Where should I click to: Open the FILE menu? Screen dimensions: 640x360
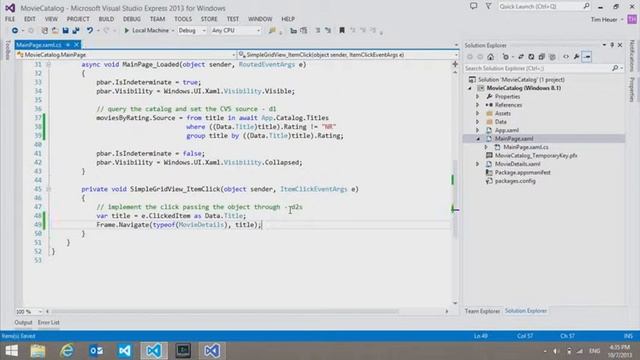(x=10, y=19)
